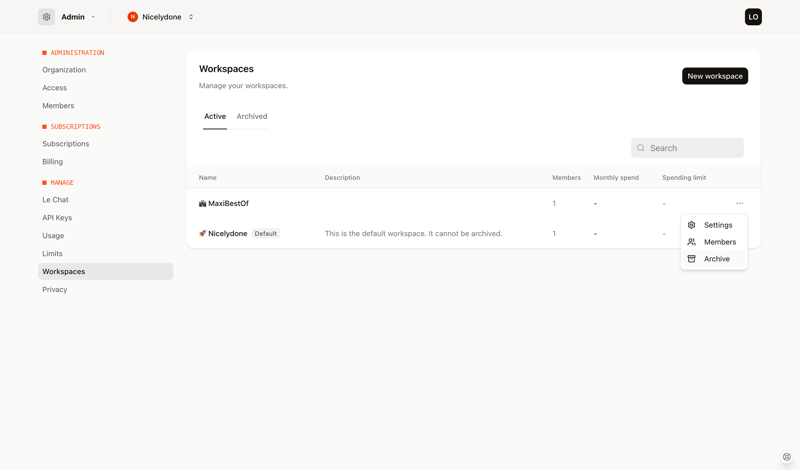Image resolution: width=800 pixels, height=470 pixels.
Task: Choose Archive from the context menu
Action: coord(717,259)
